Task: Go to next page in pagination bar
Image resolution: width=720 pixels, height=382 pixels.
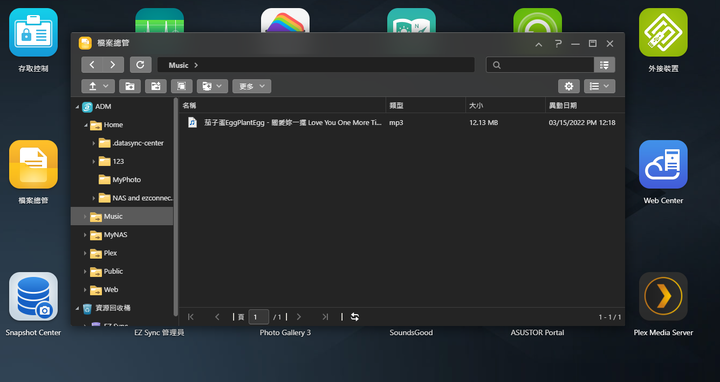Action: [298, 317]
